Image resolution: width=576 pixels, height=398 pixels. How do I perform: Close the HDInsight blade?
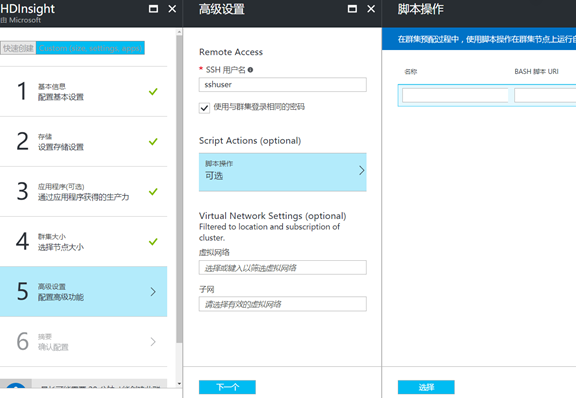click(x=172, y=9)
